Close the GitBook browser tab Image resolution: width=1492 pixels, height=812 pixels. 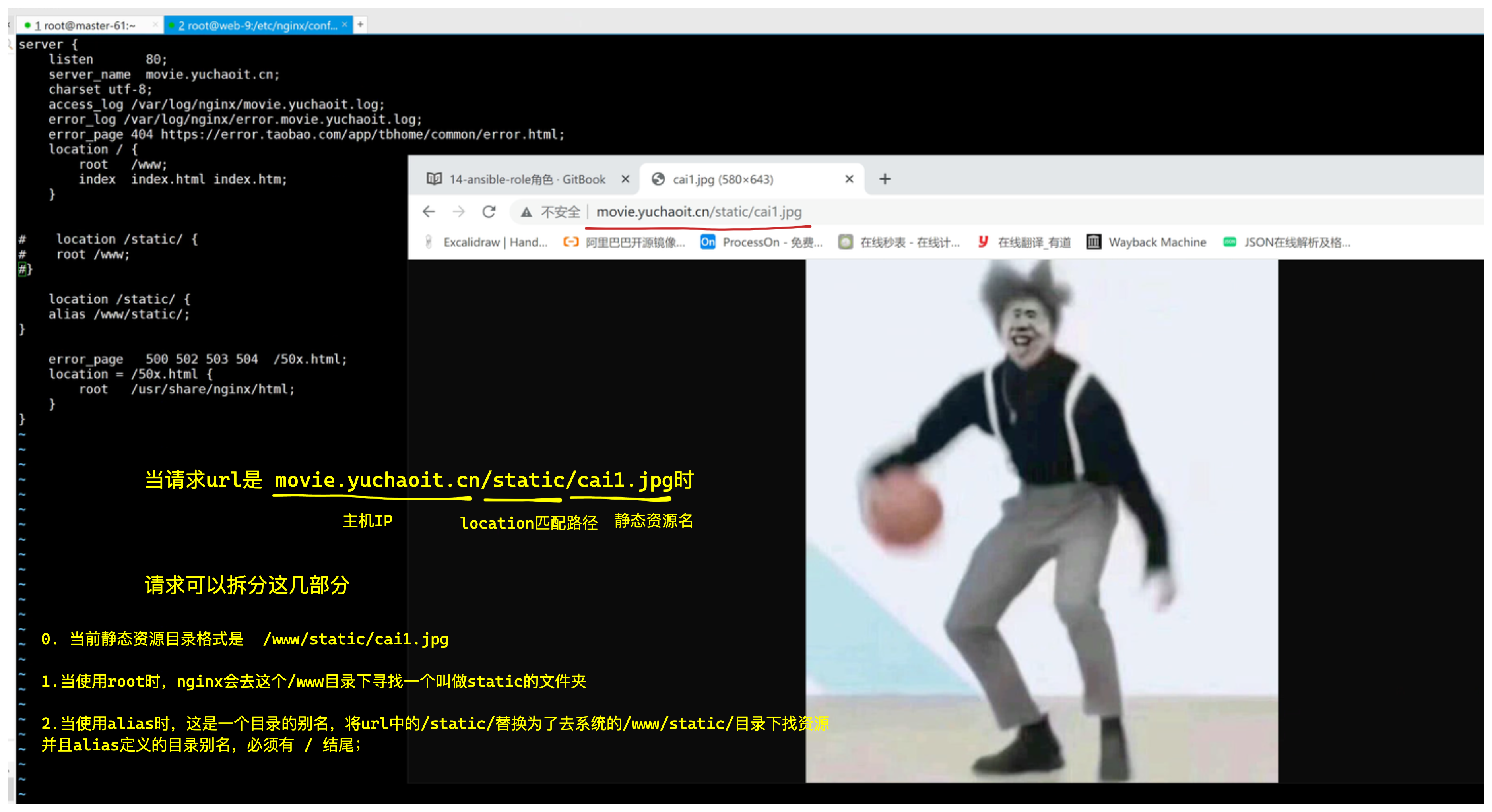coord(625,179)
